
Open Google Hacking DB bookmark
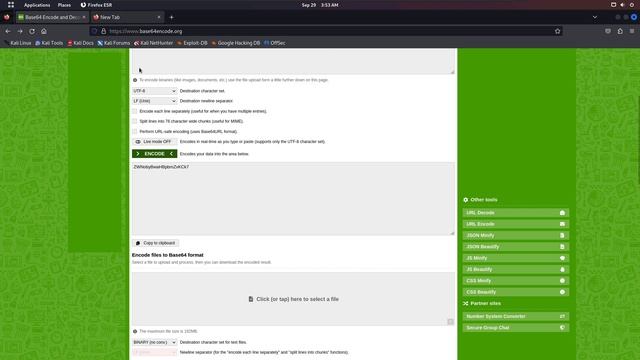[236, 43]
